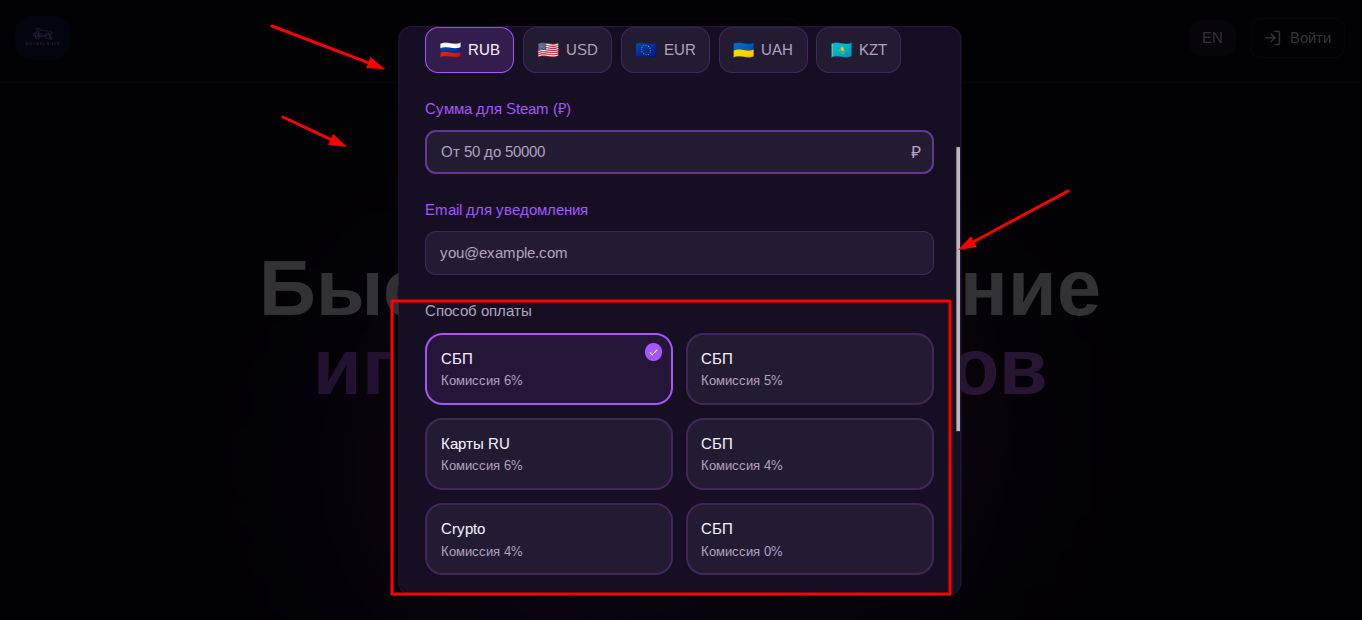Viewport: 1362px width, 620px height.
Task: Switch to the KZT currency tab
Action: coord(858,50)
